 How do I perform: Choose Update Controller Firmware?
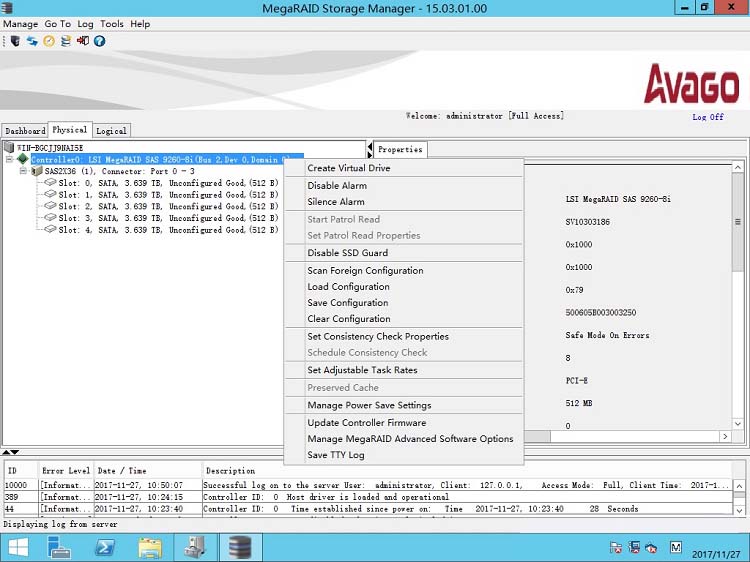click(404, 423)
